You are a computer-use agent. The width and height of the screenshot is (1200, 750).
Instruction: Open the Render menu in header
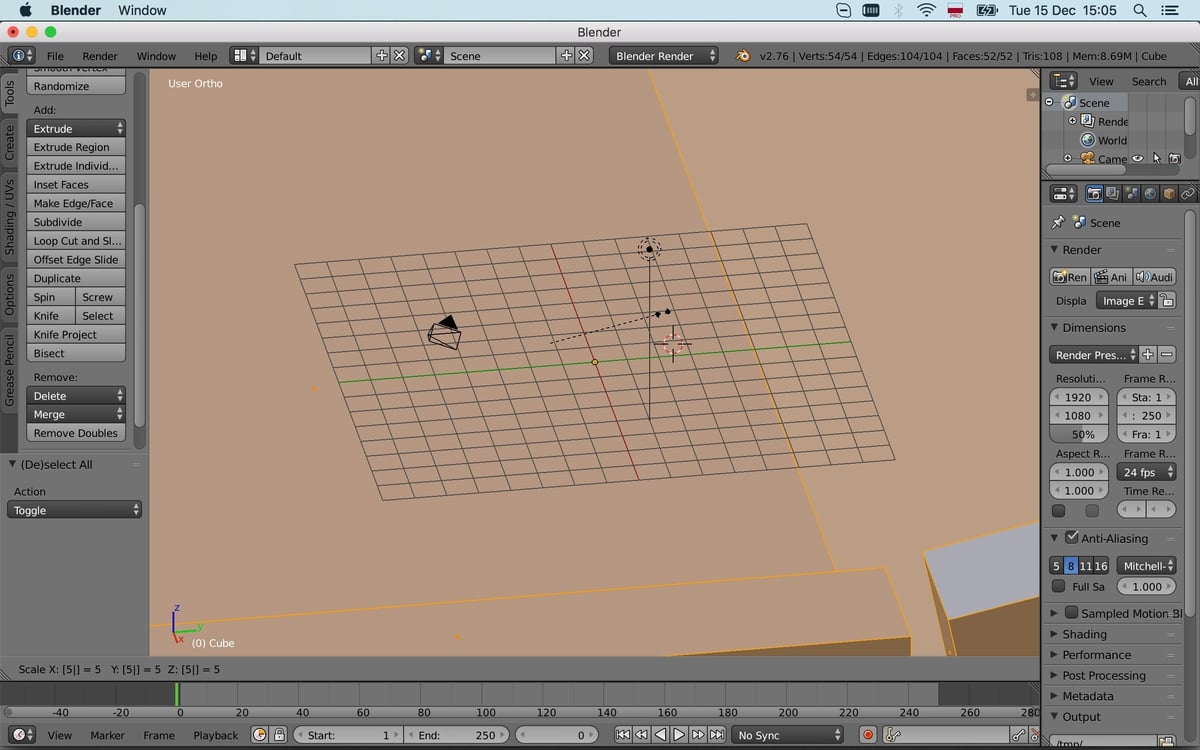click(99, 56)
